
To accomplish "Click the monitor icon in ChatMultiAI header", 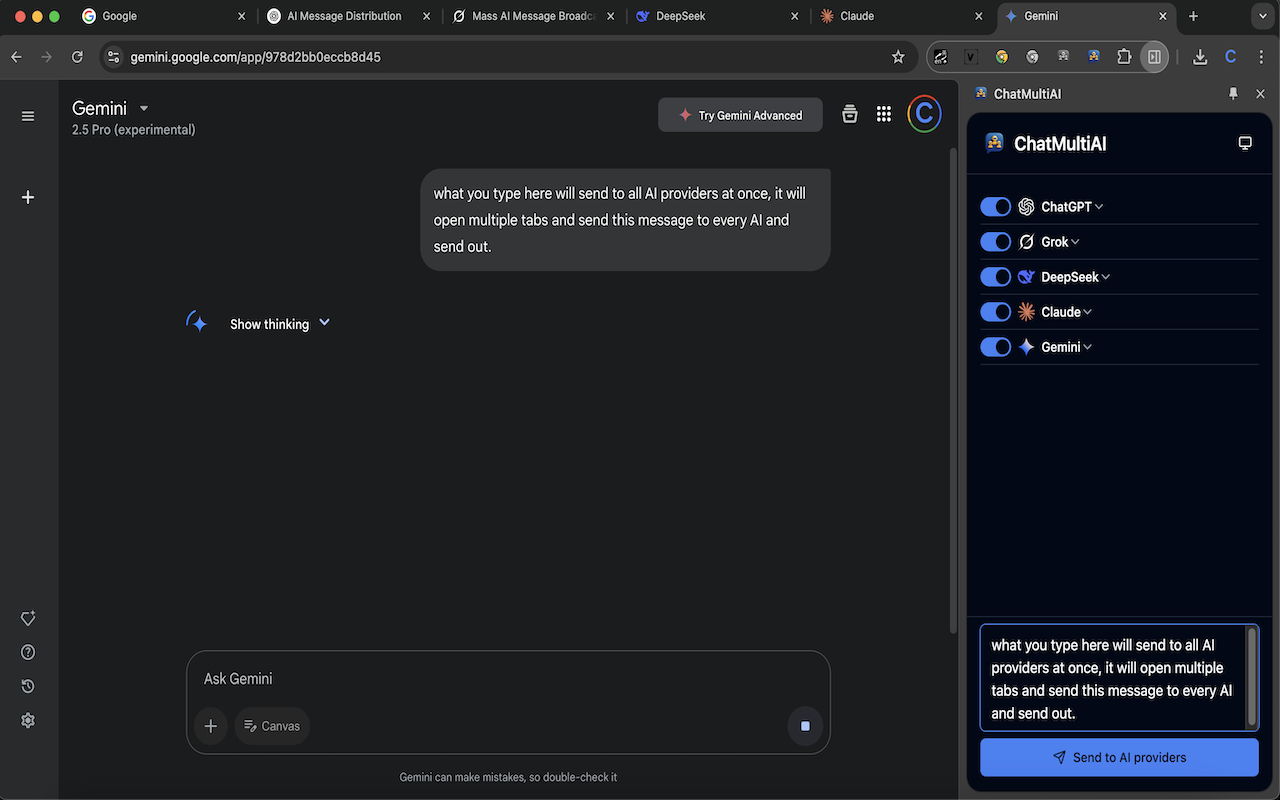I will (1245, 143).
